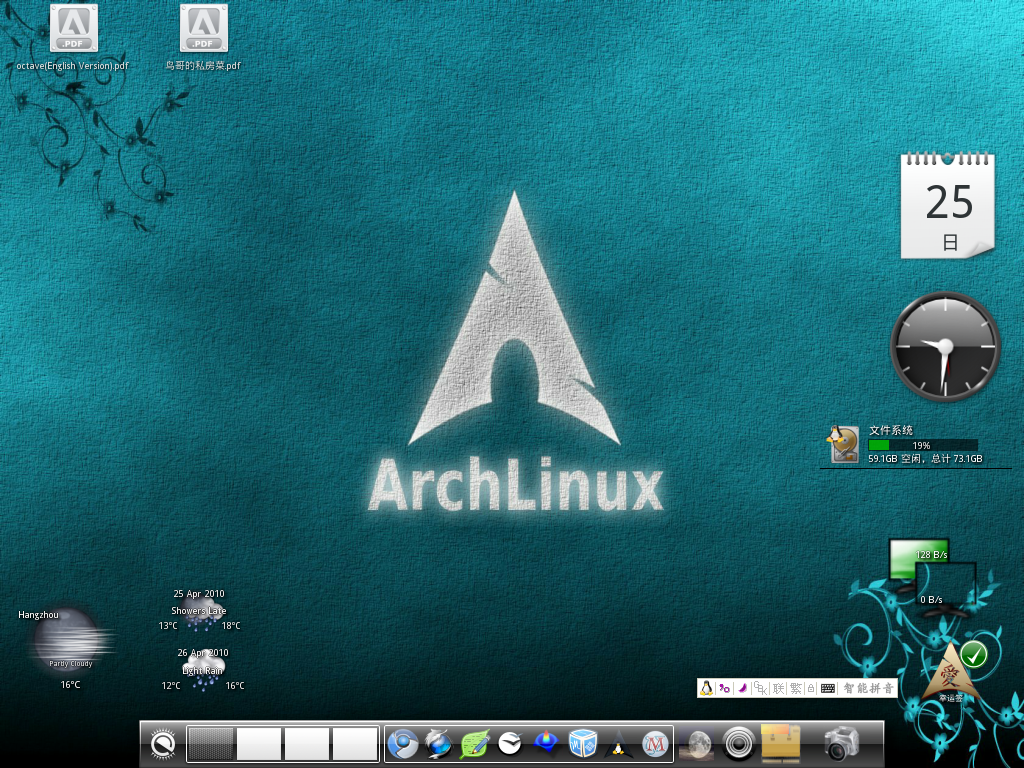Open the red M circle application
Viewport: 1024px width, 768px height.
654,743
